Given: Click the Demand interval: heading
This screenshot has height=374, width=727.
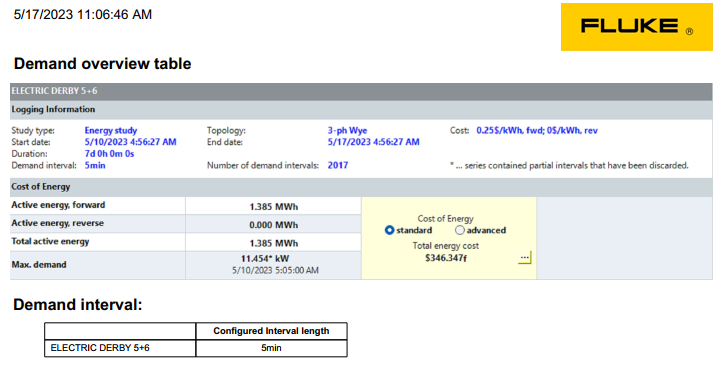Looking at the screenshot, I should 77,304.
